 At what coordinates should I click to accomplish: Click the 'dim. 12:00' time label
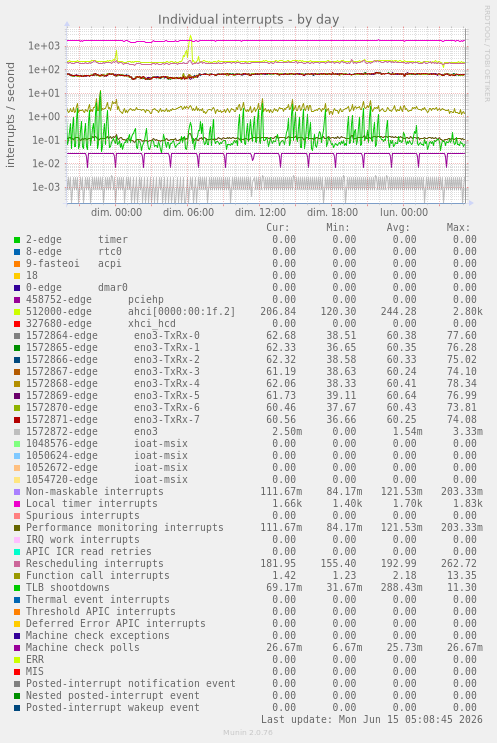tap(260, 212)
